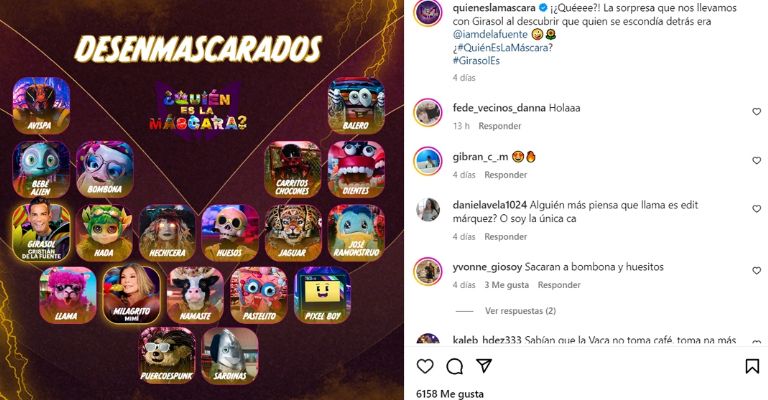Reply to gibran_c_.m using Responder
Image resolution: width=768 pixels, height=400 pixels.
[x=505, y=175]
